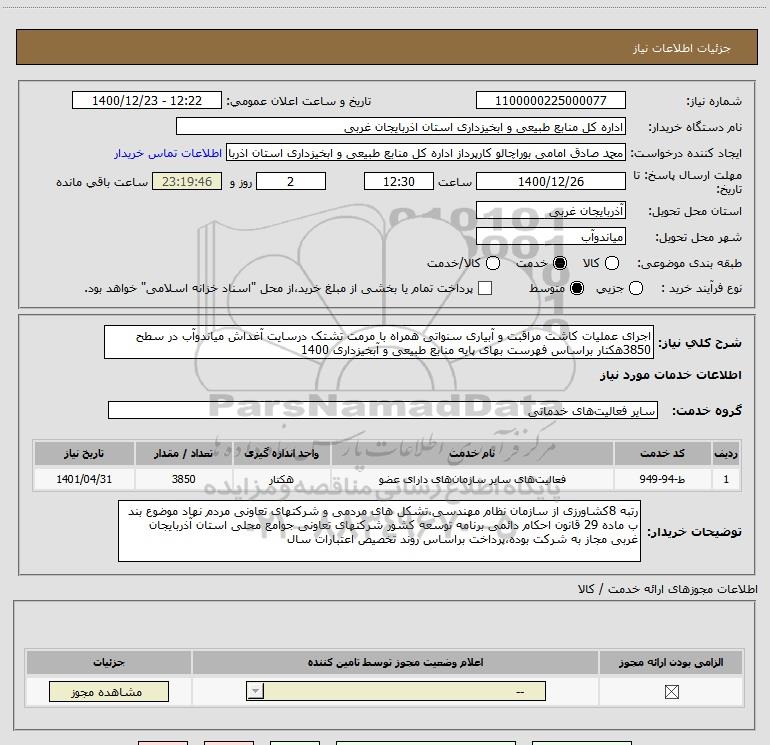The height and width of the screenshot is (745, 770).
Task: Select the کالا radio button
Action: 611,263
